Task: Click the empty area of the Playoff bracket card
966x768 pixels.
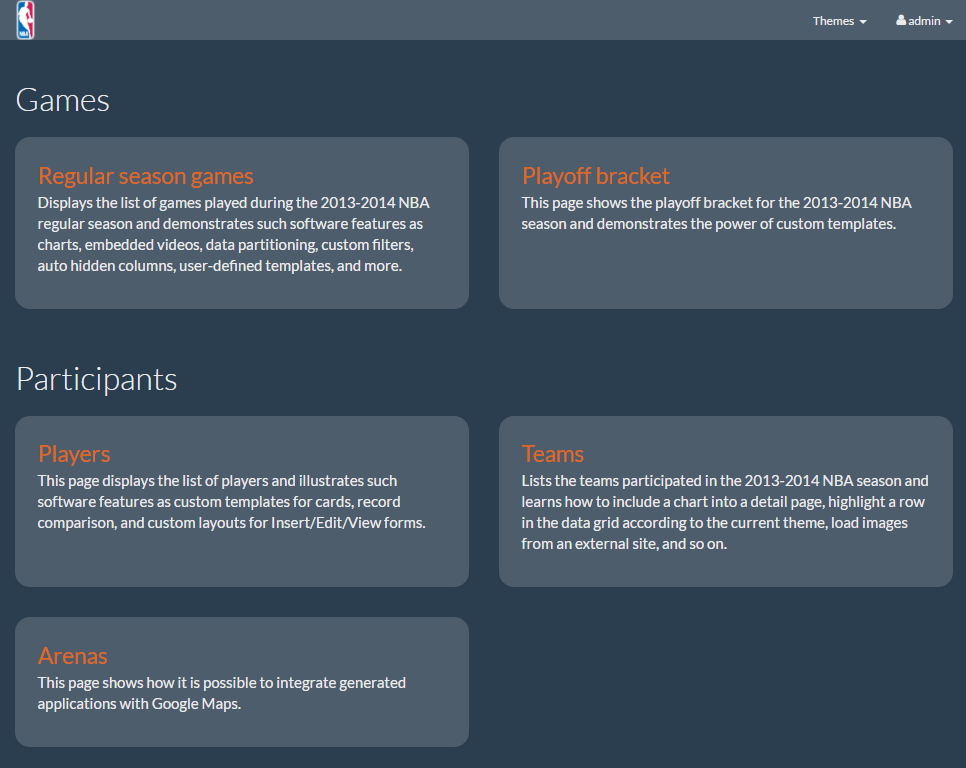Action: pyautogui.click(x=725, y=272)
